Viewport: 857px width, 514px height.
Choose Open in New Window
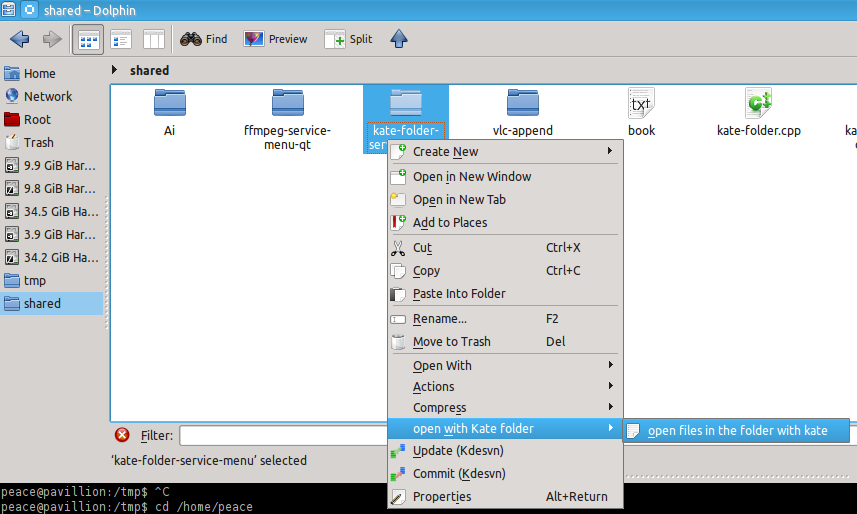pos(506,177)
